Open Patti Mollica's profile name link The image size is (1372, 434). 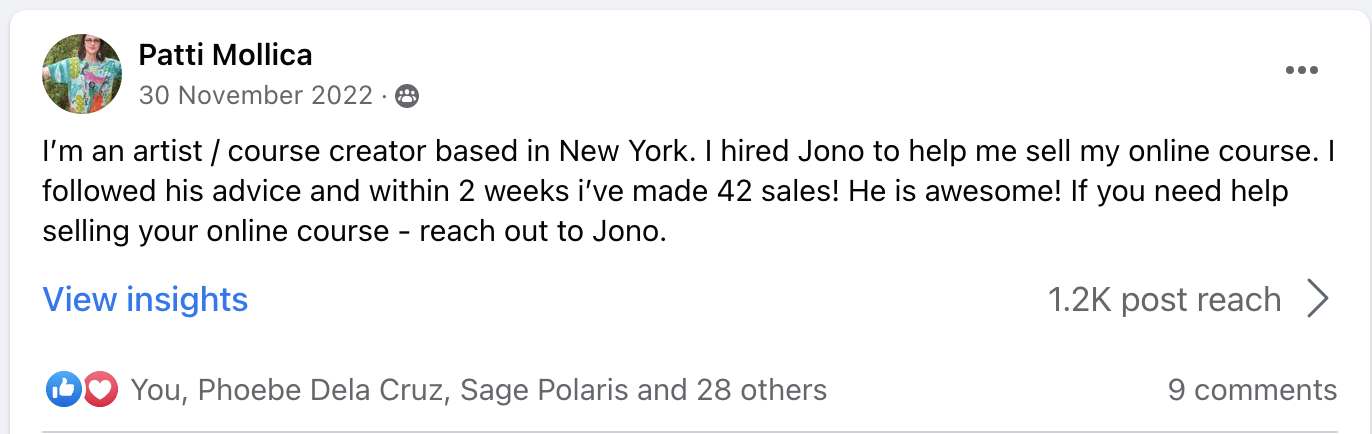225,54
